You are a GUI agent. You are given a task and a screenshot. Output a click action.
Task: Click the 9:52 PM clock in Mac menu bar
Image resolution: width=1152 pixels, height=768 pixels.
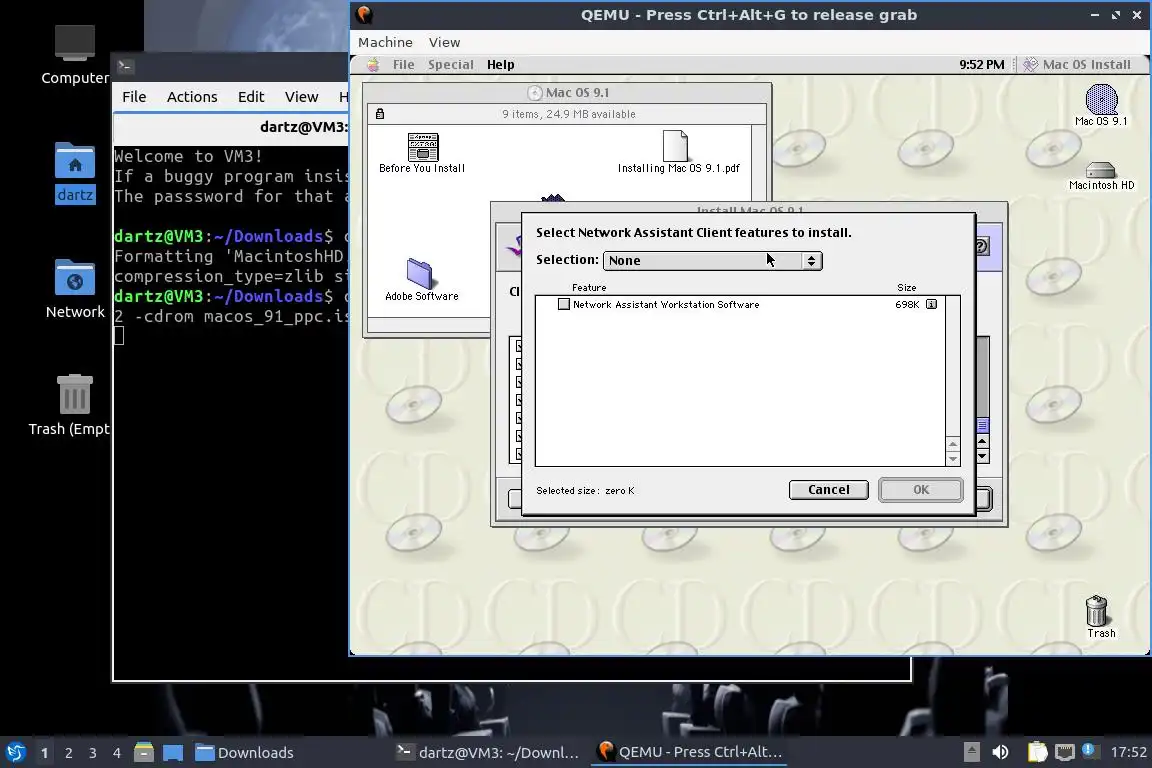(982, 65)
